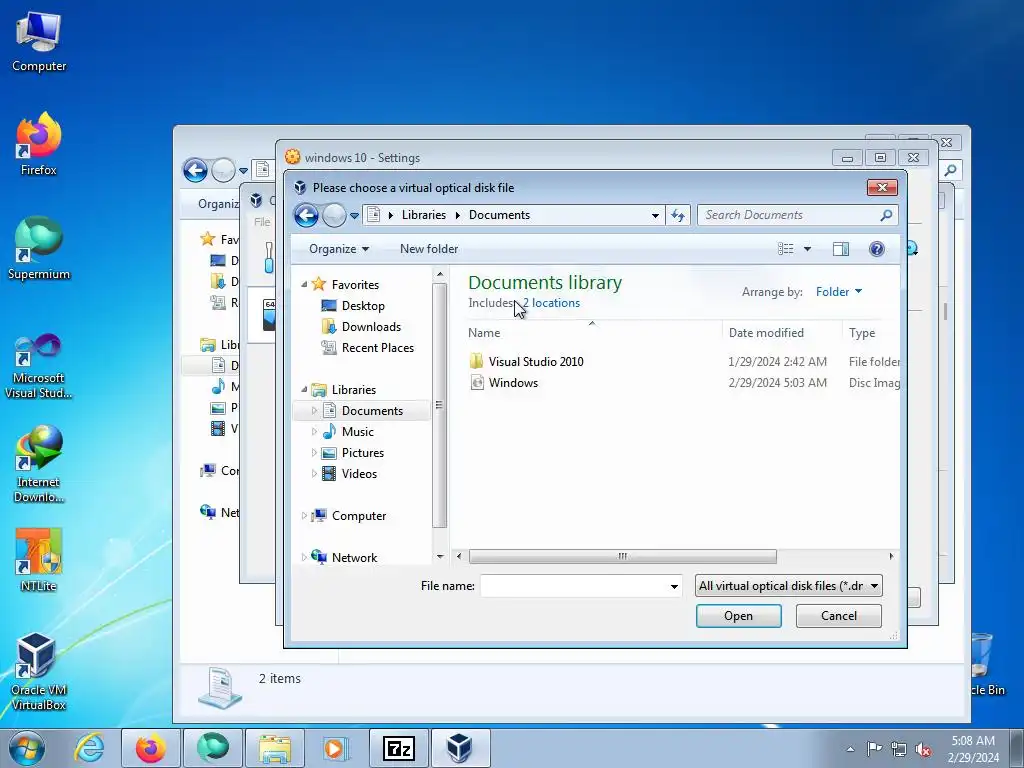Click Show desktop button at taskbar end
The height and width of the screenshot is (768, 1024).
(1017, 748)
